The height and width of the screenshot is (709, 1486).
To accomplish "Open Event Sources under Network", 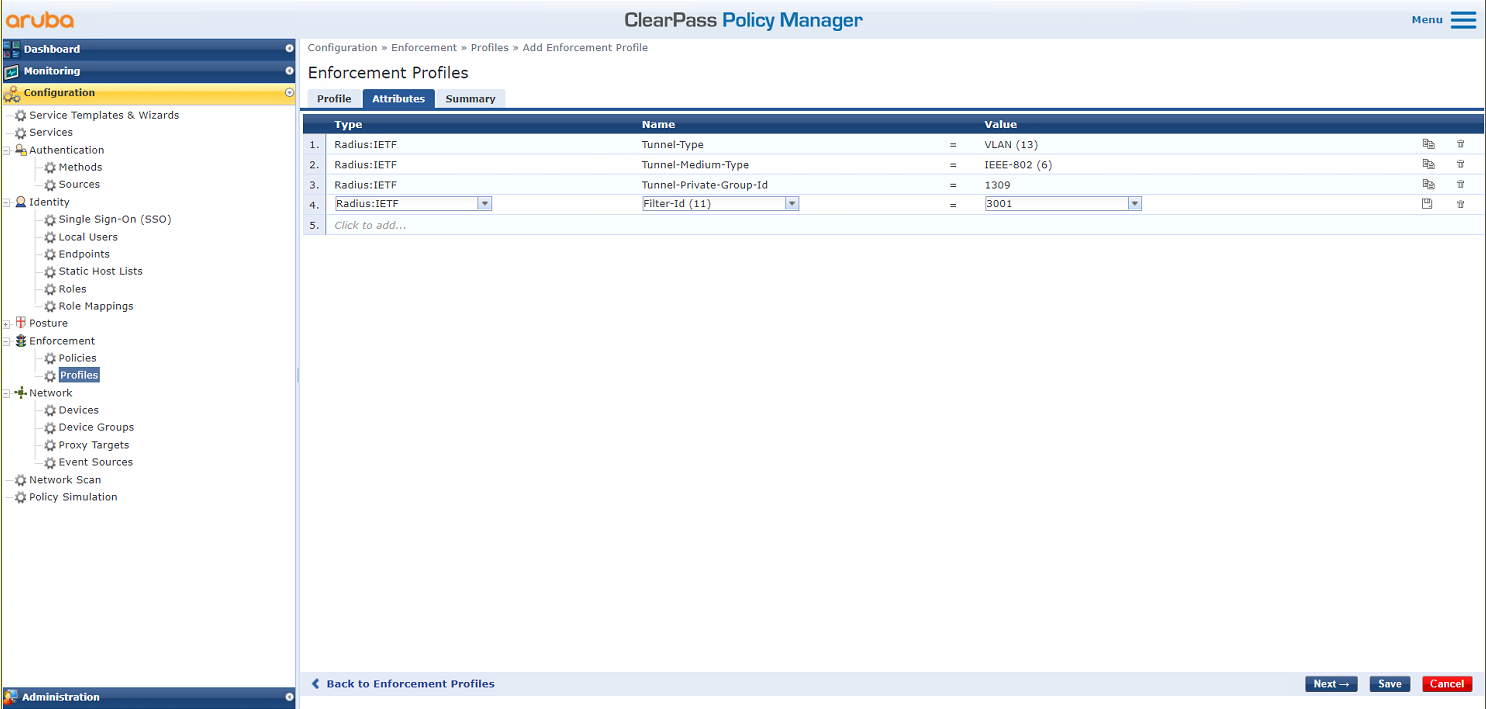I will point(96,462).
